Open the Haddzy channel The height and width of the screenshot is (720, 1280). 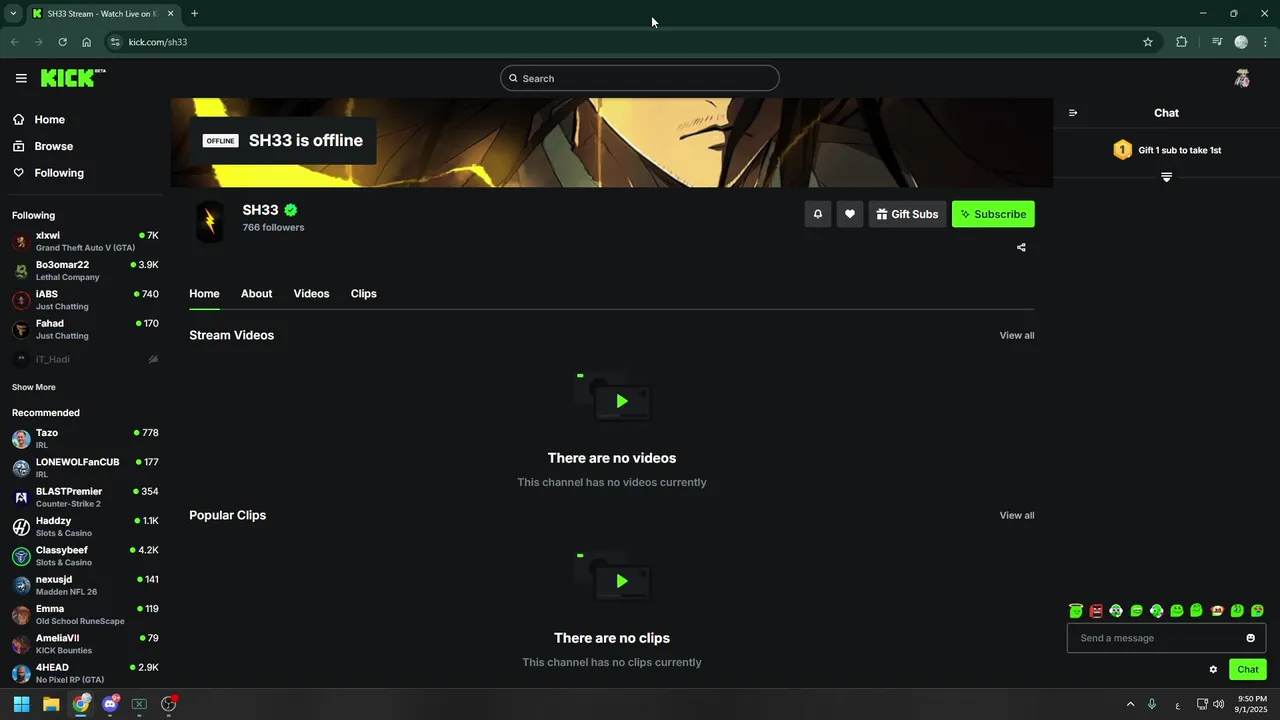click(85, 527)
